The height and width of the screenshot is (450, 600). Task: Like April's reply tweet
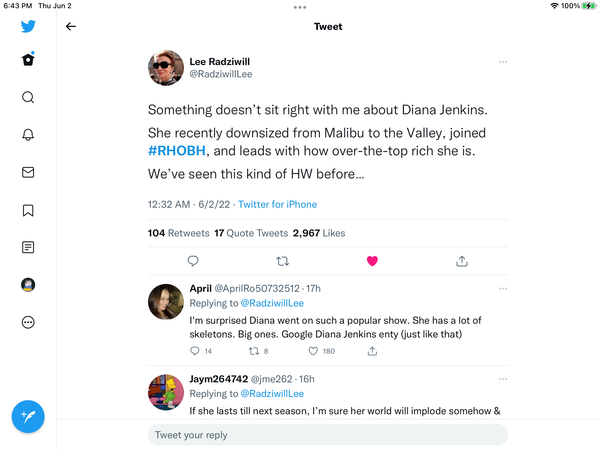313,351
